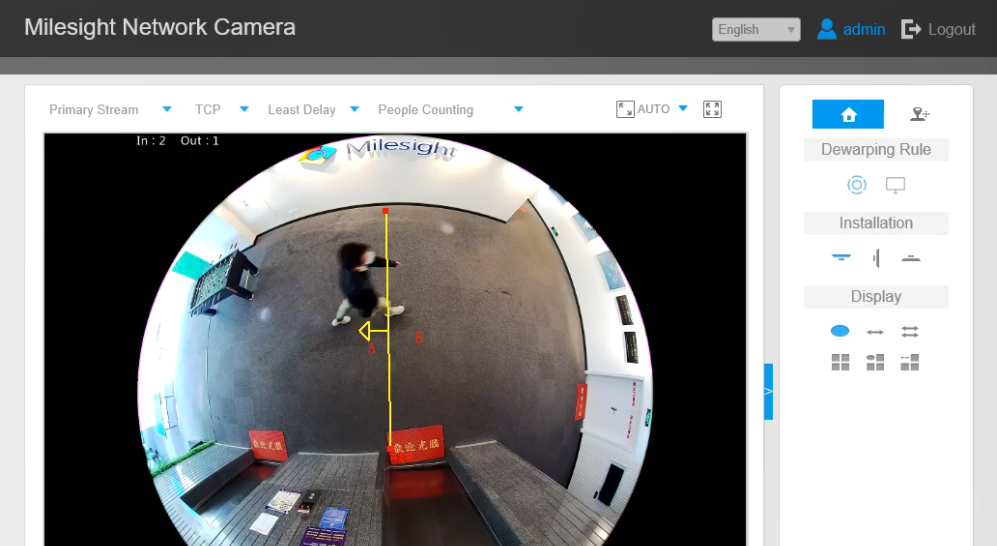Click the admin user link
997x546 pixels.
coord(863,29)
